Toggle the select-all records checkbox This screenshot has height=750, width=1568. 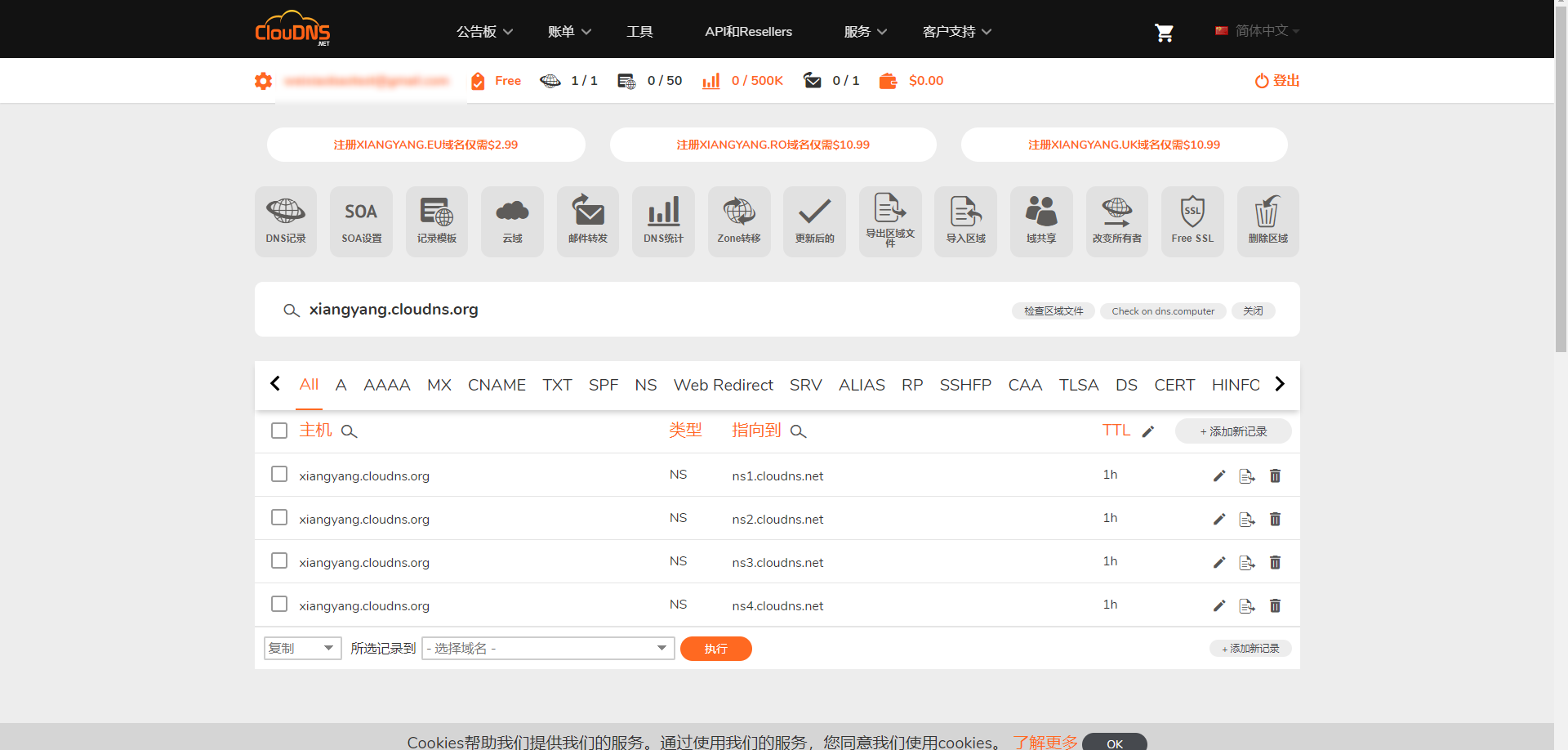coord(279,431)
